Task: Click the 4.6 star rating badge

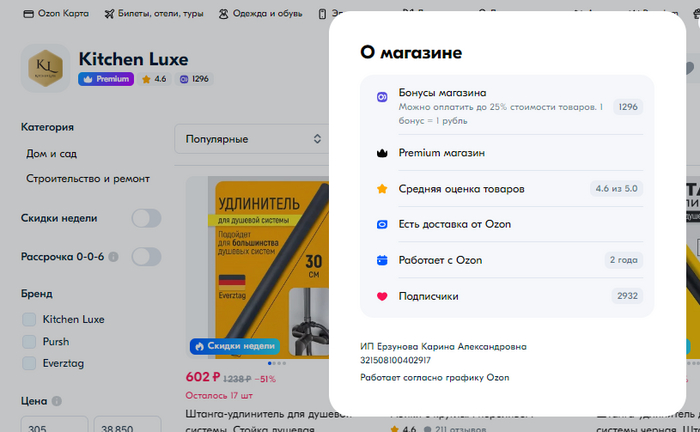Action: (154, 79)
